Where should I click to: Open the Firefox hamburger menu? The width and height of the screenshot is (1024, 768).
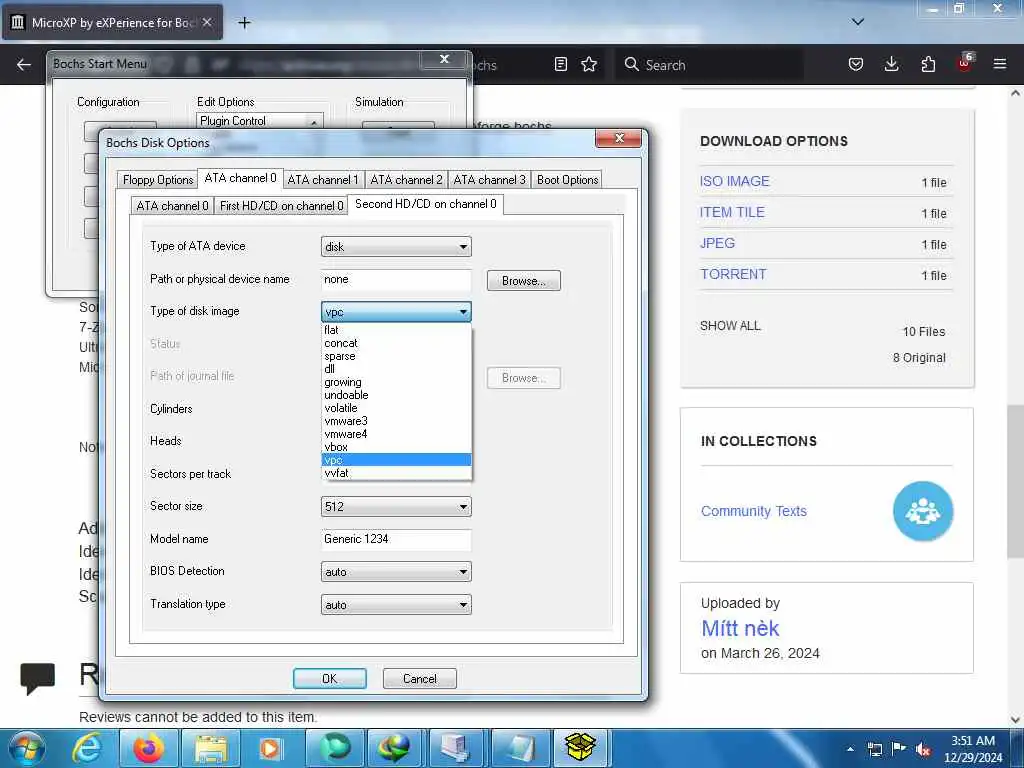click(x=1000, y=64)
